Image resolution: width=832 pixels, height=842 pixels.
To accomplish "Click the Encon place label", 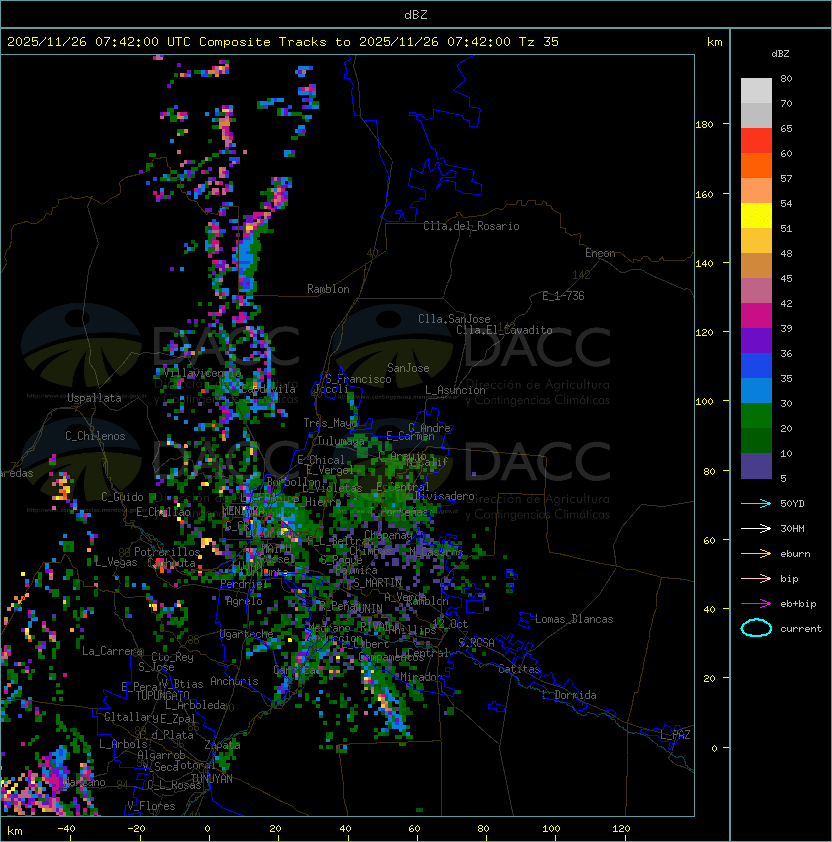I will tap(600, 253).
